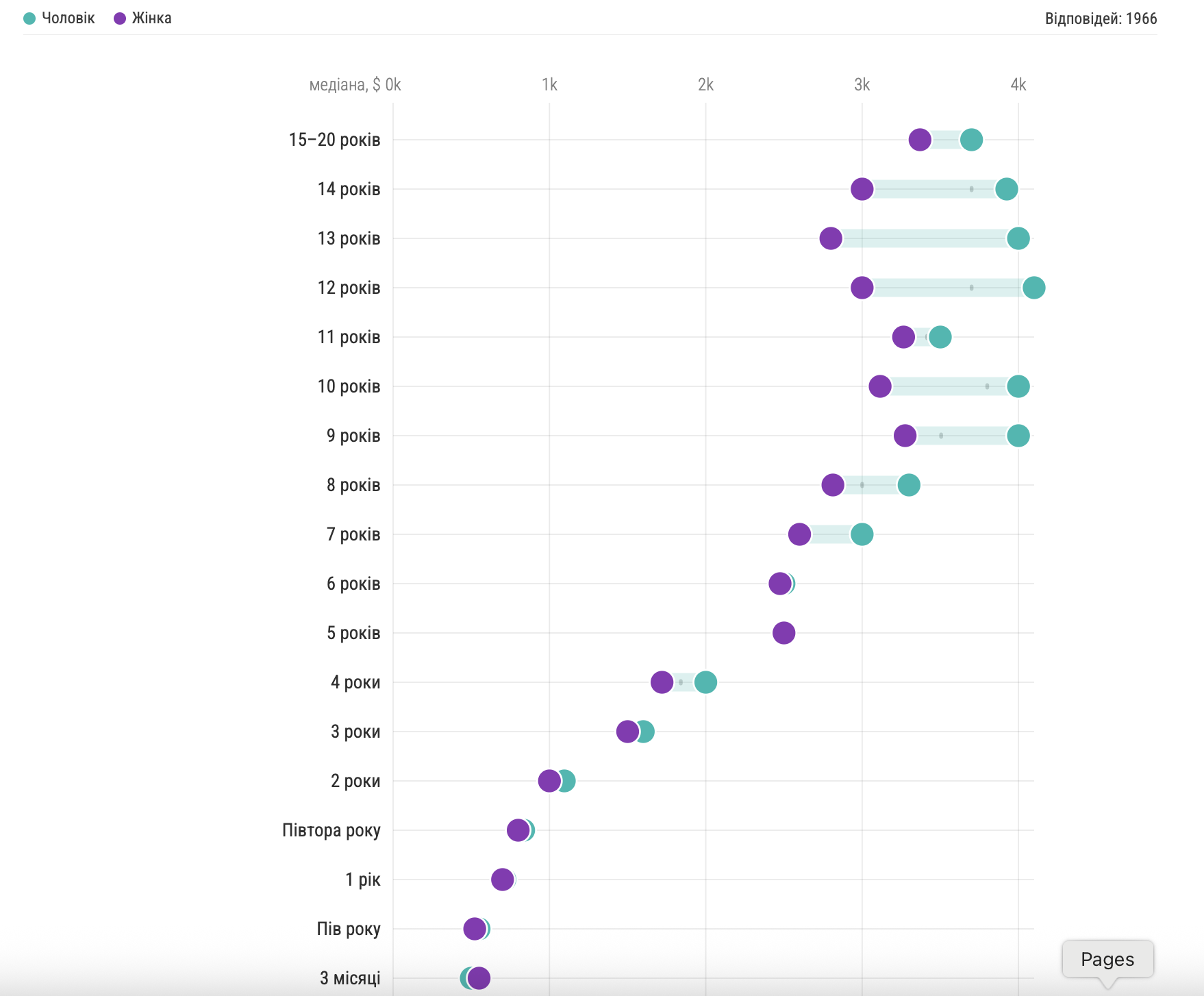Select purple dot in 1 рік row

pos(502,880)
